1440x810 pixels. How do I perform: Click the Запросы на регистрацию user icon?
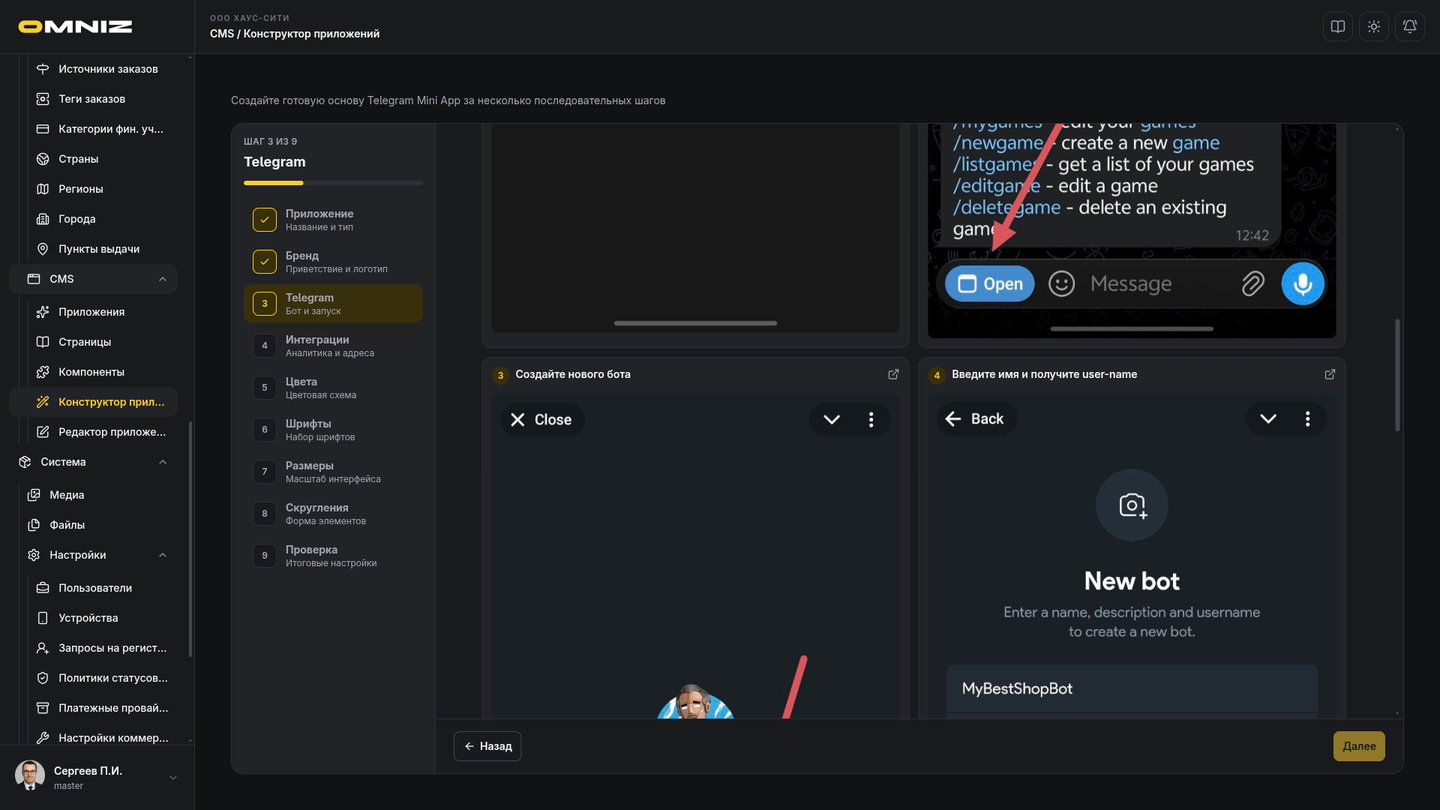click(x=43, y=648)
